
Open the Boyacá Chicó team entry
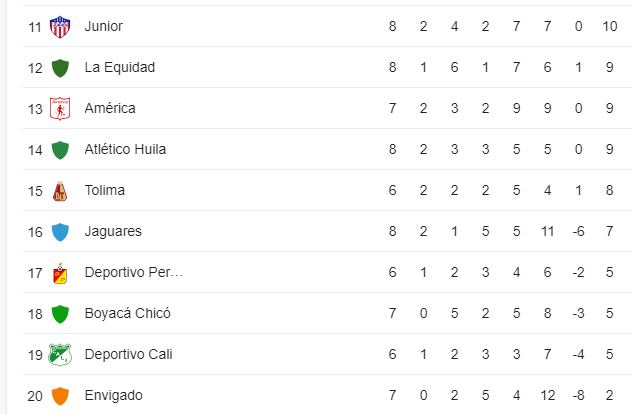[x=128, y=313]
